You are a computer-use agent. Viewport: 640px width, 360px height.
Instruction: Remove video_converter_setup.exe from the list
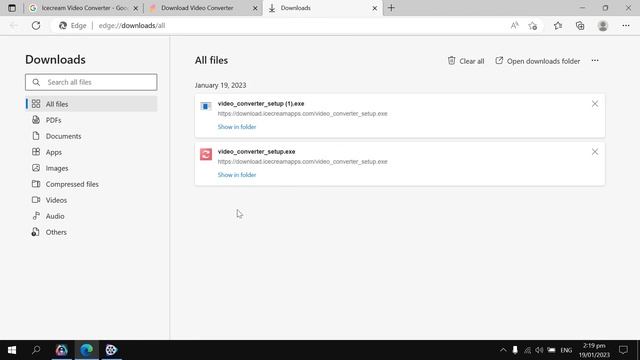click(595, 152)
